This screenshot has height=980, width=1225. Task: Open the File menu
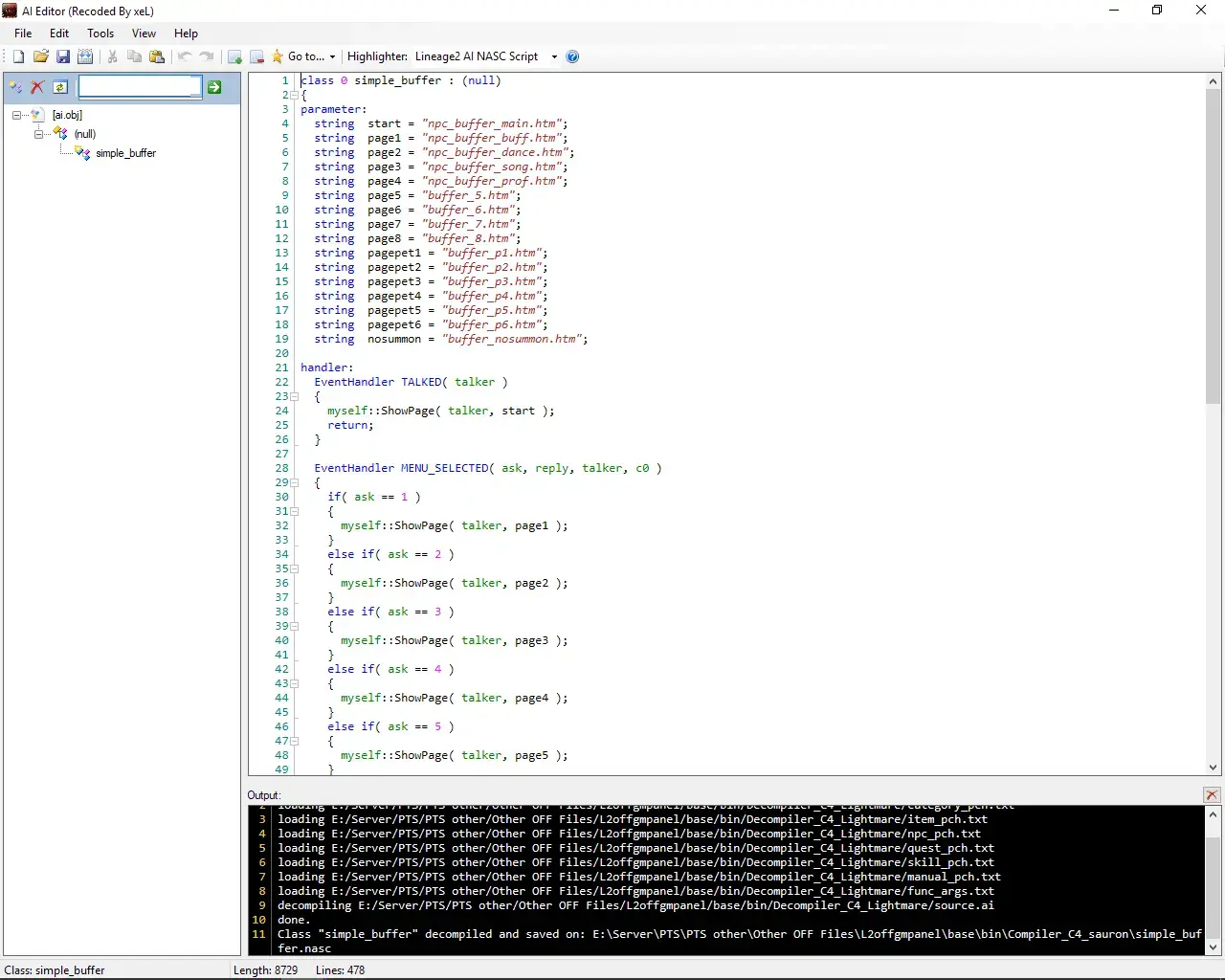[x=23, y=33]
